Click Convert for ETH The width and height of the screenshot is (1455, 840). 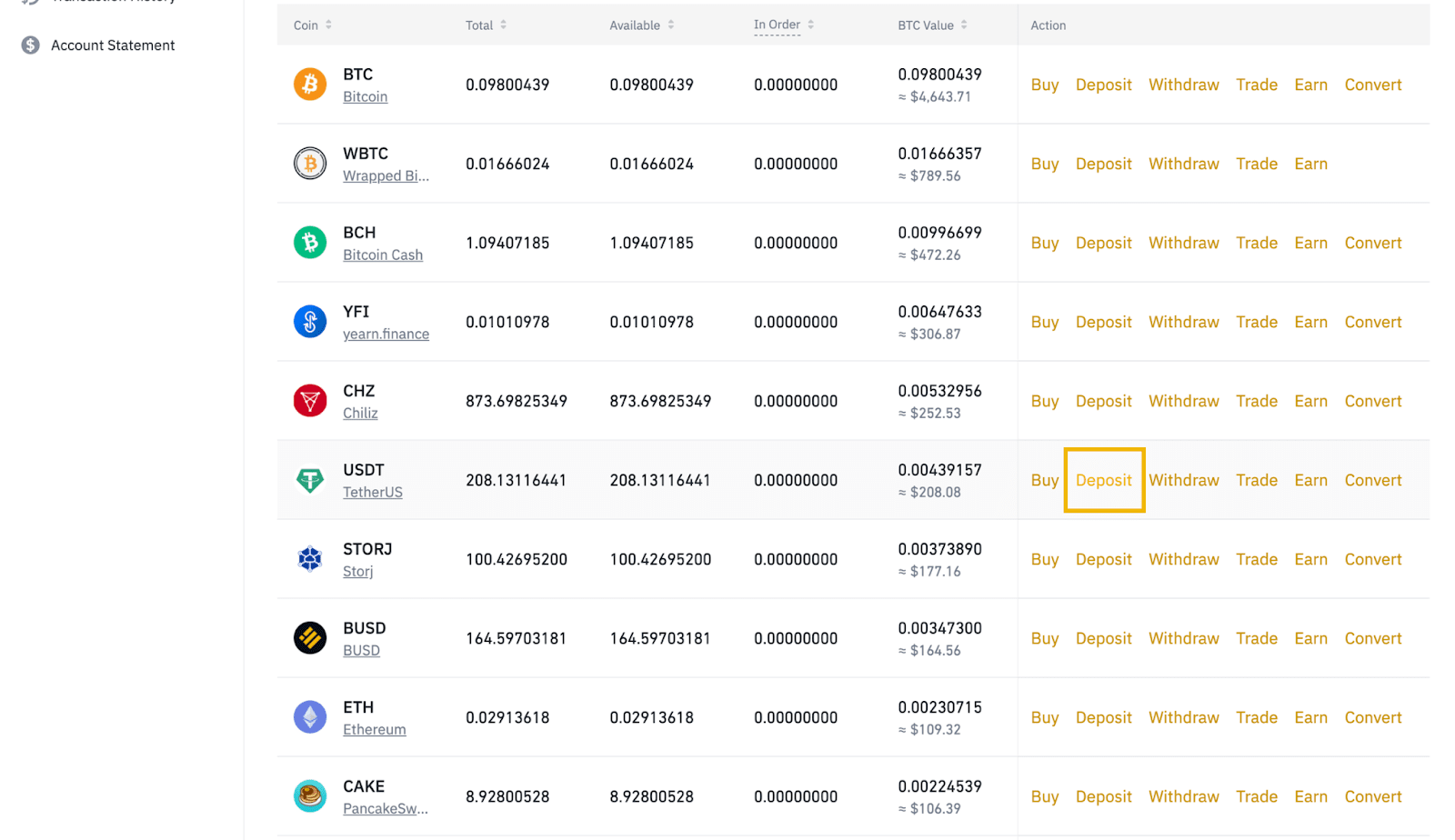1373,717
